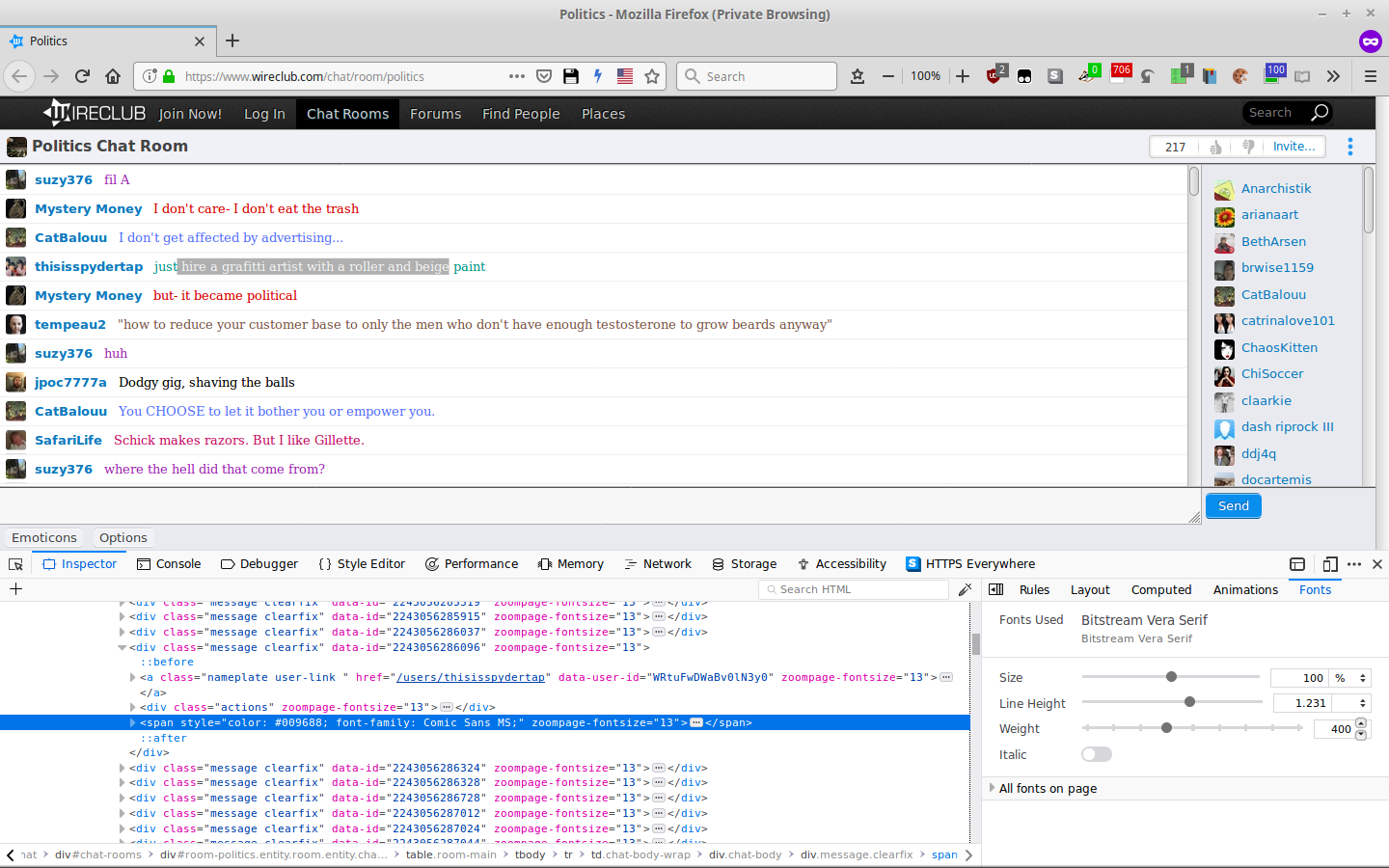The image size is (1389, 868).
Task: Open chat Options
Action: tap(123, 537)
